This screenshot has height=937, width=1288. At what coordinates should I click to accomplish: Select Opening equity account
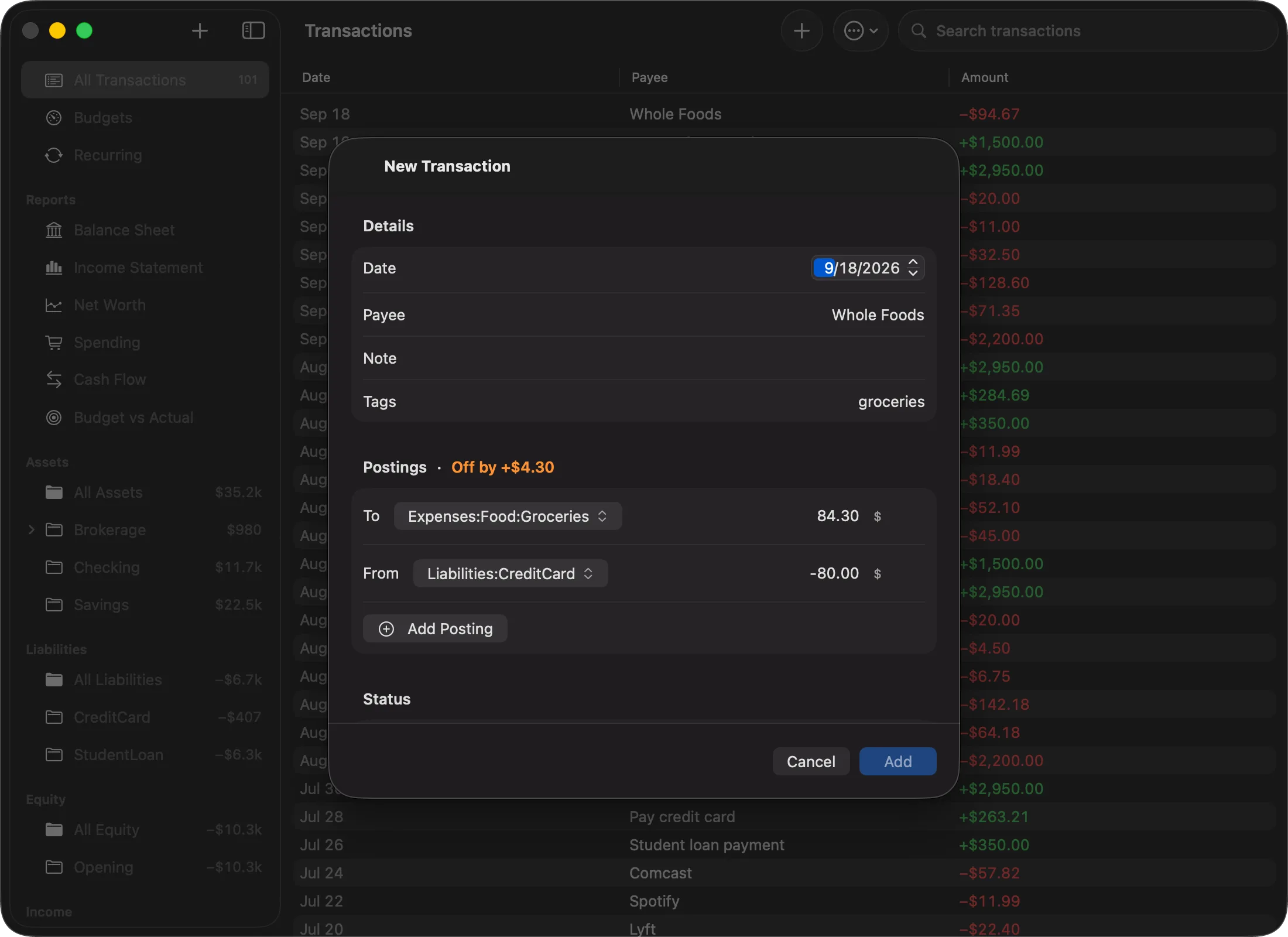[x=145, y=867]
